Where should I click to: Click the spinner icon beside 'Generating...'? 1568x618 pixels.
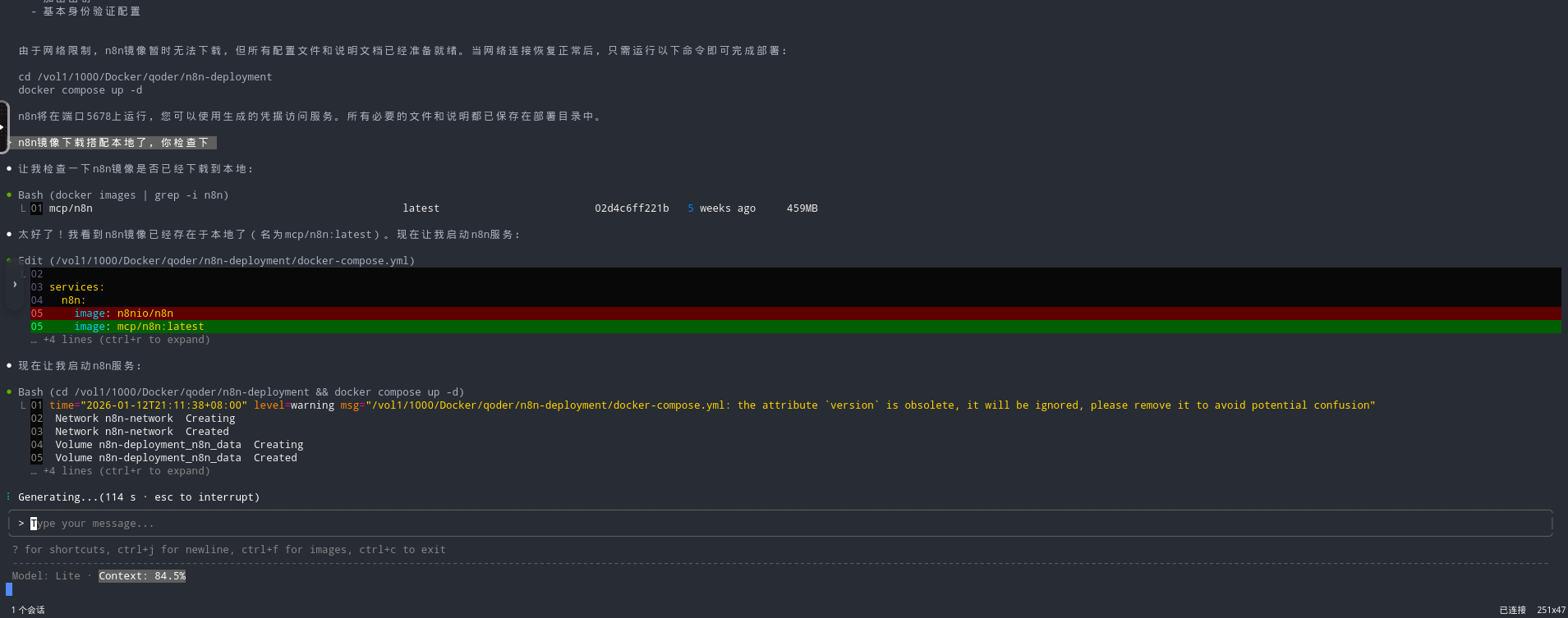(9, 497)
